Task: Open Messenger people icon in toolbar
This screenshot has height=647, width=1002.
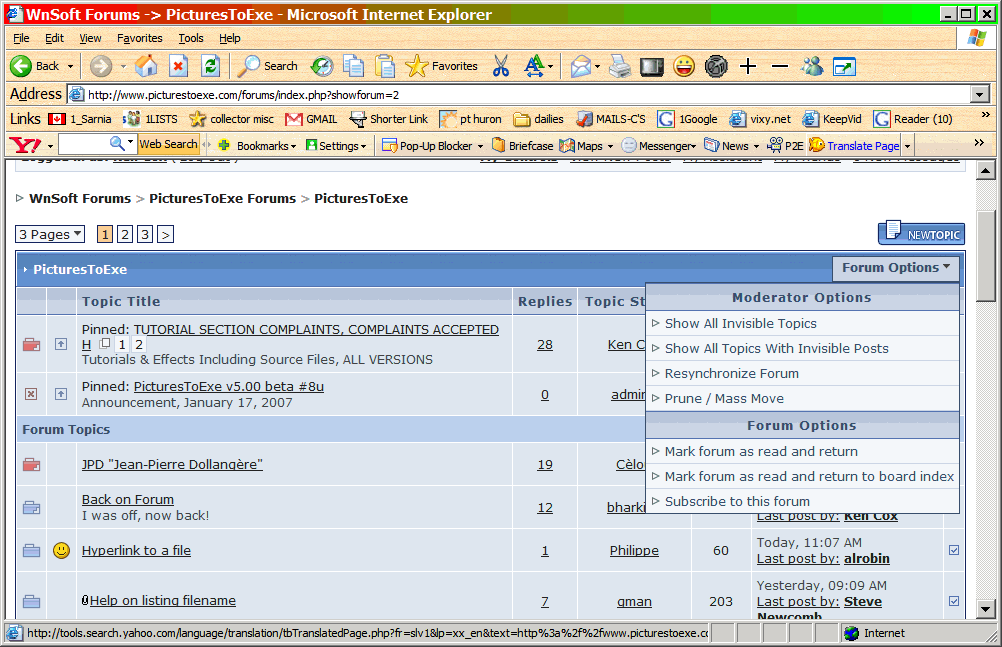Action: pyautogui.click(x=812, y=66)
